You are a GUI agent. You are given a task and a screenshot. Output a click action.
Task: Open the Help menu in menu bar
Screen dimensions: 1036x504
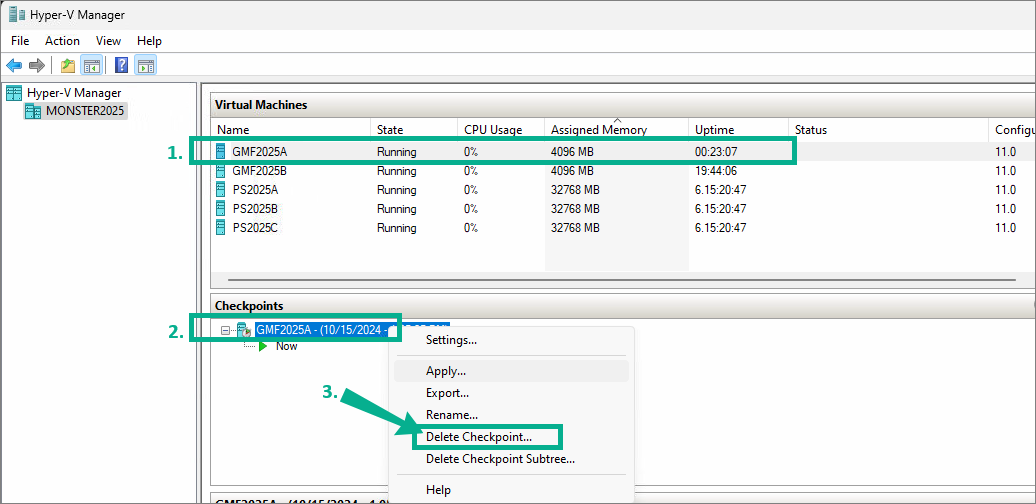click(x=149, y=41)
